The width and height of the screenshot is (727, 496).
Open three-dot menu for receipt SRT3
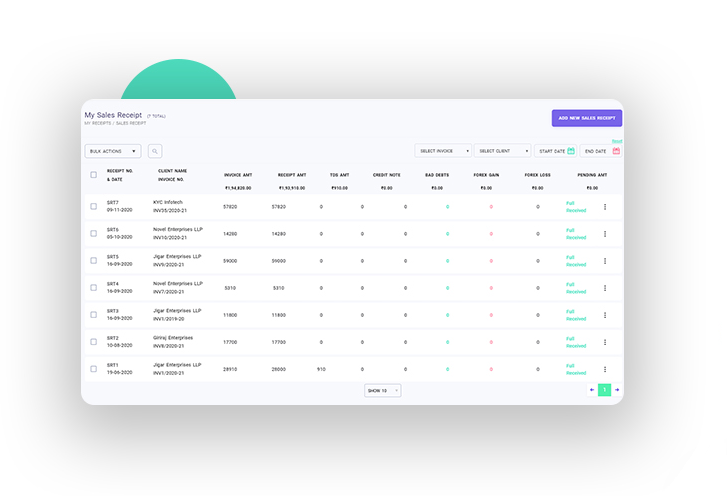(x=604, y=315)
